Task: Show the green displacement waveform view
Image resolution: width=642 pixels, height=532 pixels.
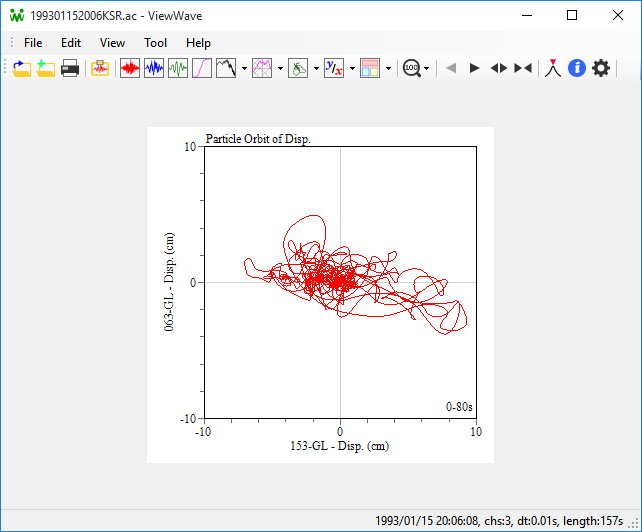Action: pos(178,68)
